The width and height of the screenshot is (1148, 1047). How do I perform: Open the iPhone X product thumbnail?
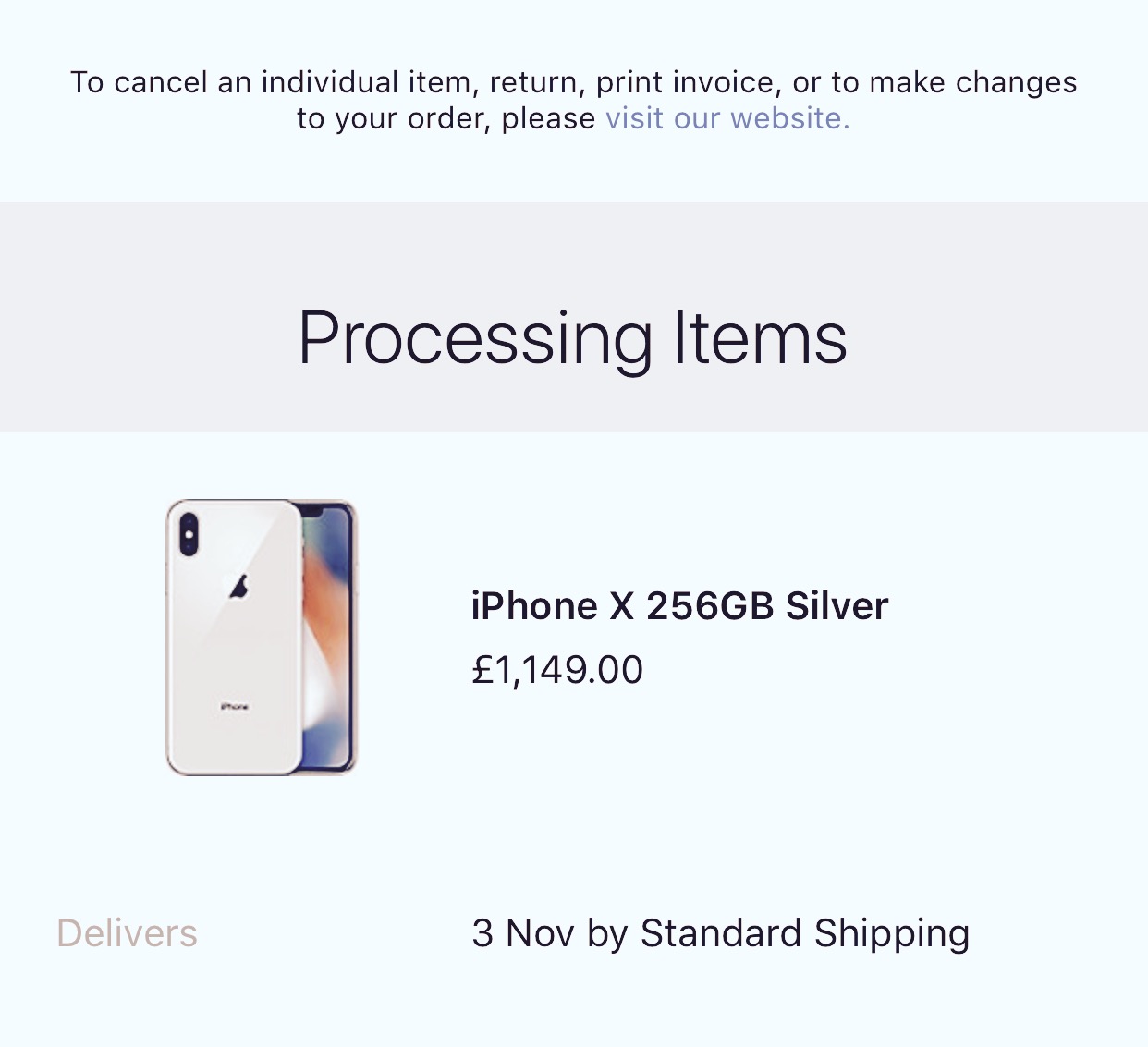tap(262, 638)
